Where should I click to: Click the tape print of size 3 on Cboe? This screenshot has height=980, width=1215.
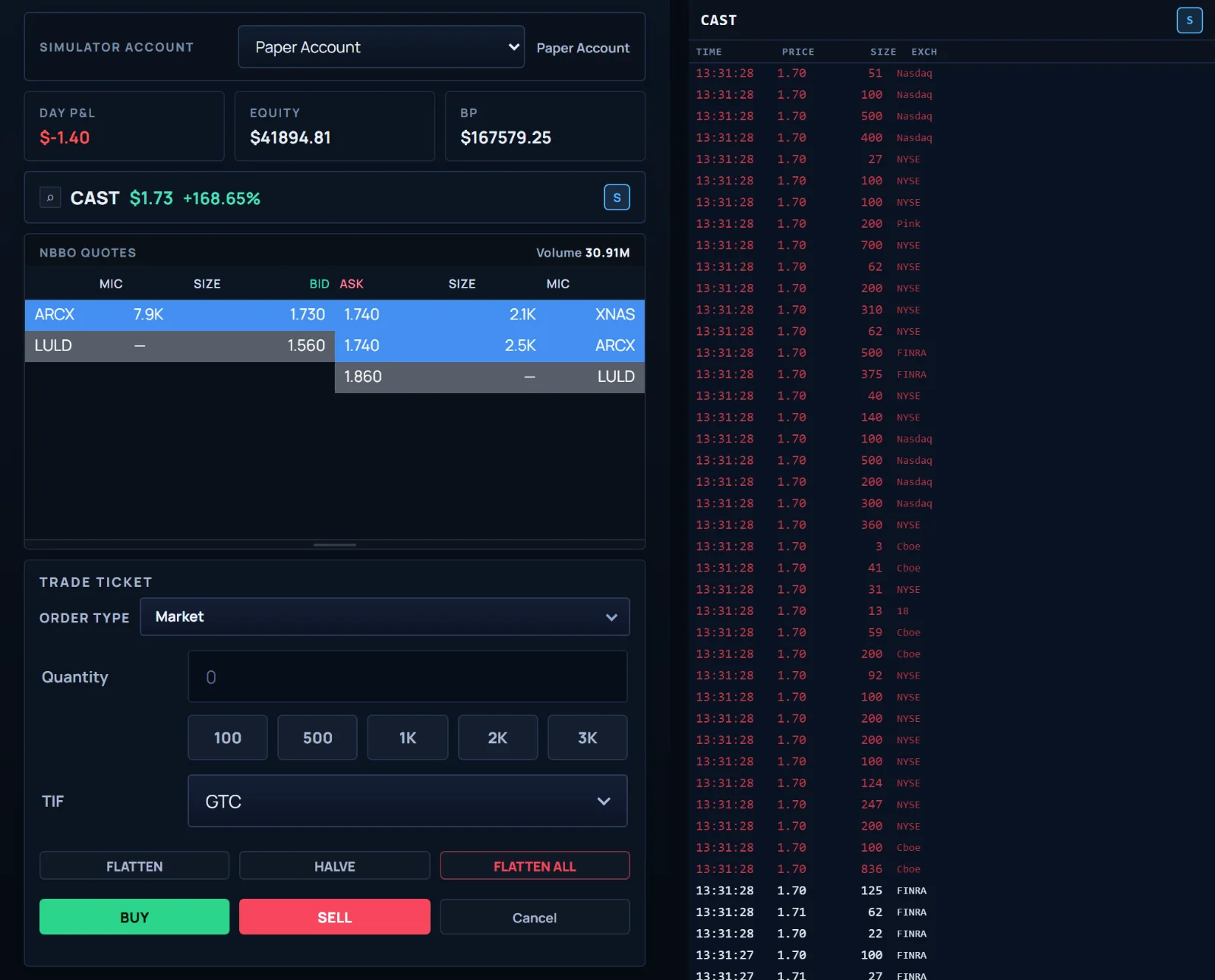click(x=951, y=547)
